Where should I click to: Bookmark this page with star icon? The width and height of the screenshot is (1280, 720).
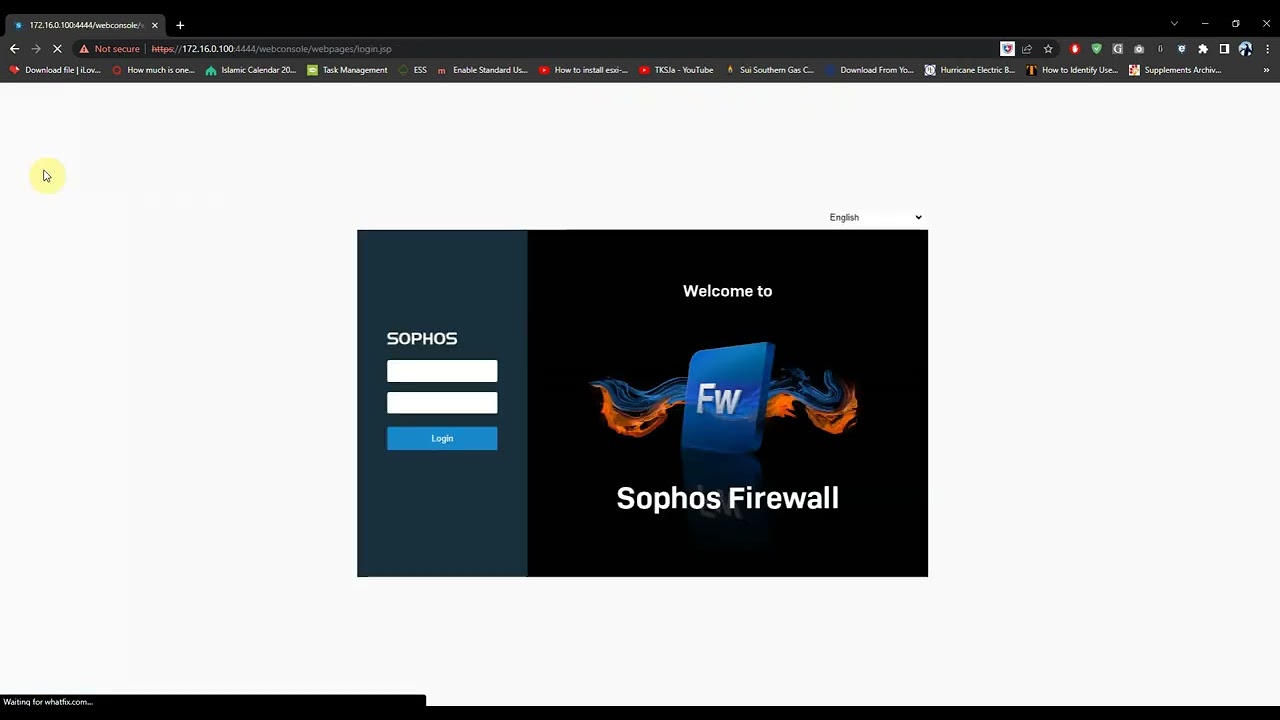click(x=1048, y=49)
